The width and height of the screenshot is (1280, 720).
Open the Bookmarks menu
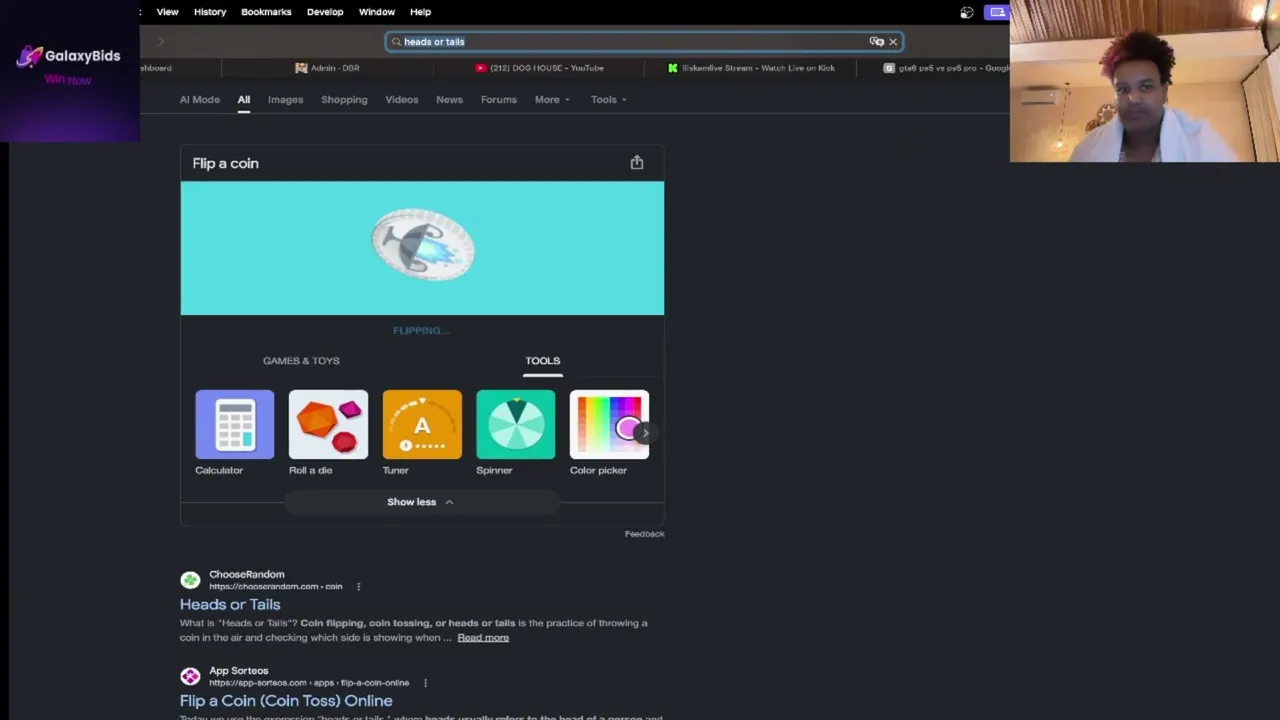coord(266,12)
